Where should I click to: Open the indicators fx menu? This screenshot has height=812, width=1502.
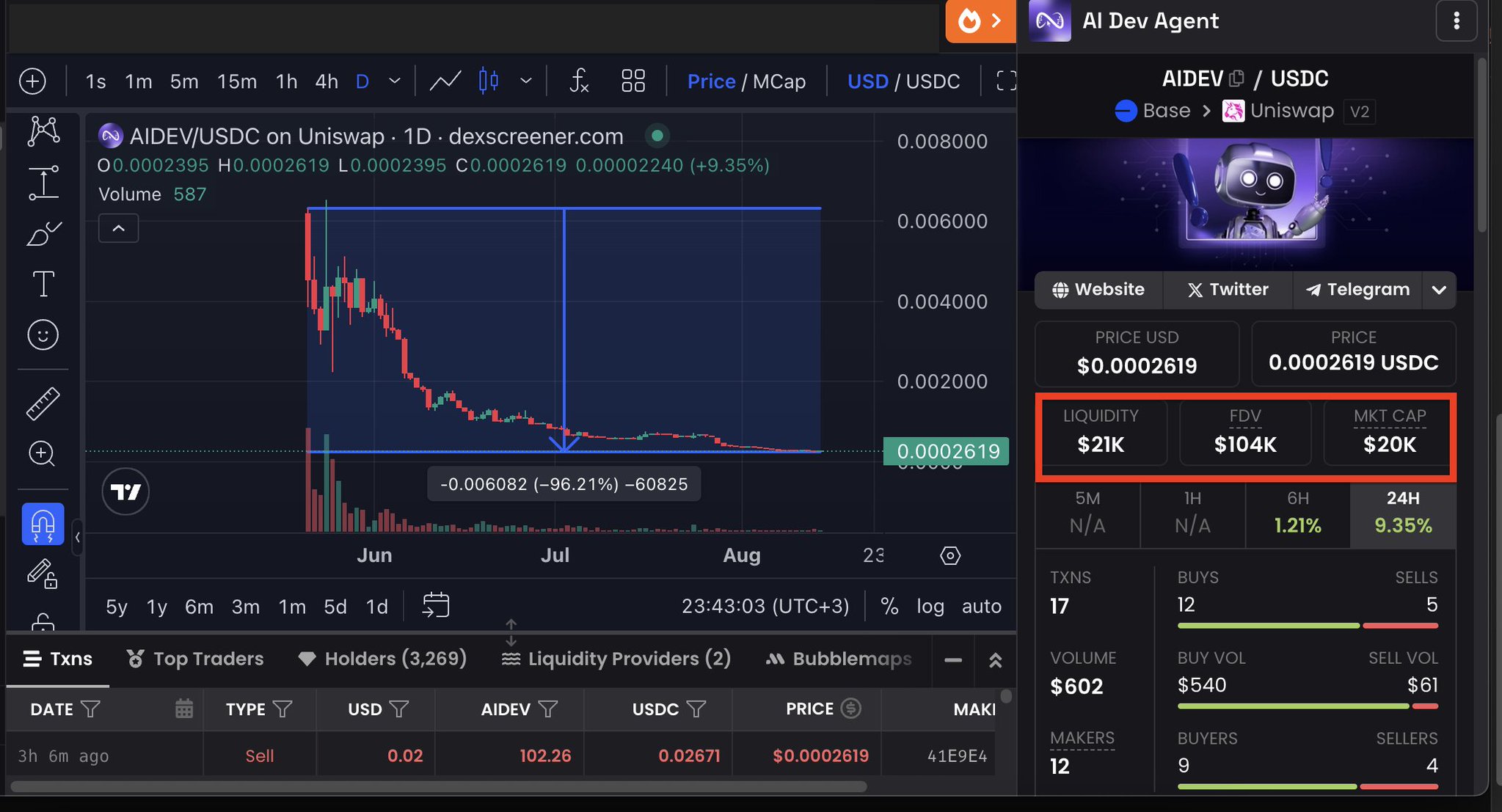pos(579,81)
